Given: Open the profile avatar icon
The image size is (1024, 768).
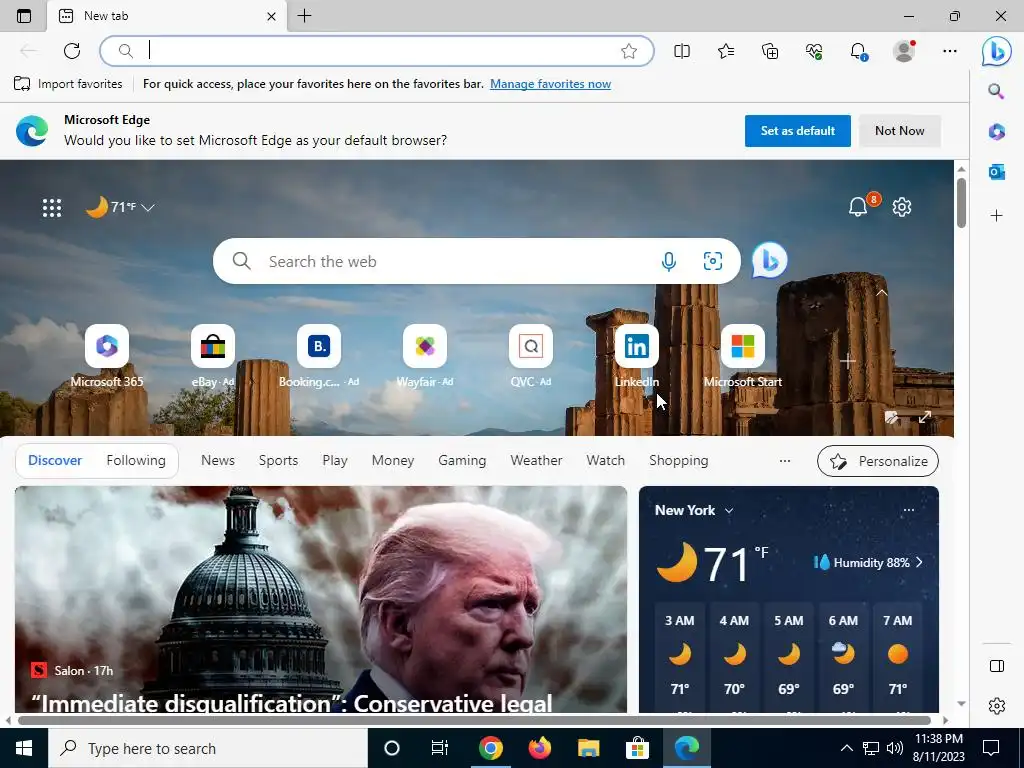Looking at the screenshot, I should click(904, 51).
